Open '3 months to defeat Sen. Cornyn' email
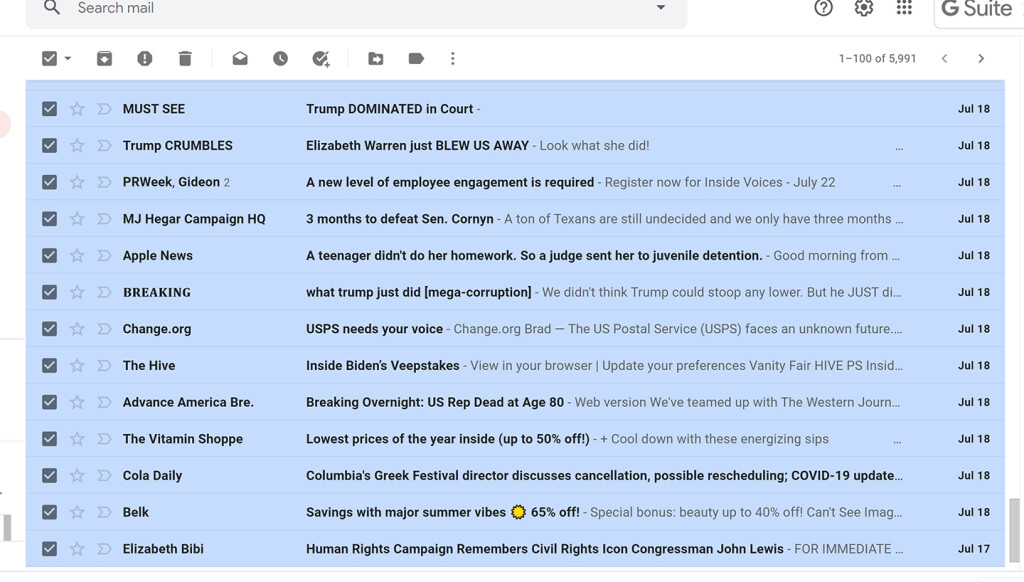The height and width of the screenshot is (582, 1024). [400, 219]
